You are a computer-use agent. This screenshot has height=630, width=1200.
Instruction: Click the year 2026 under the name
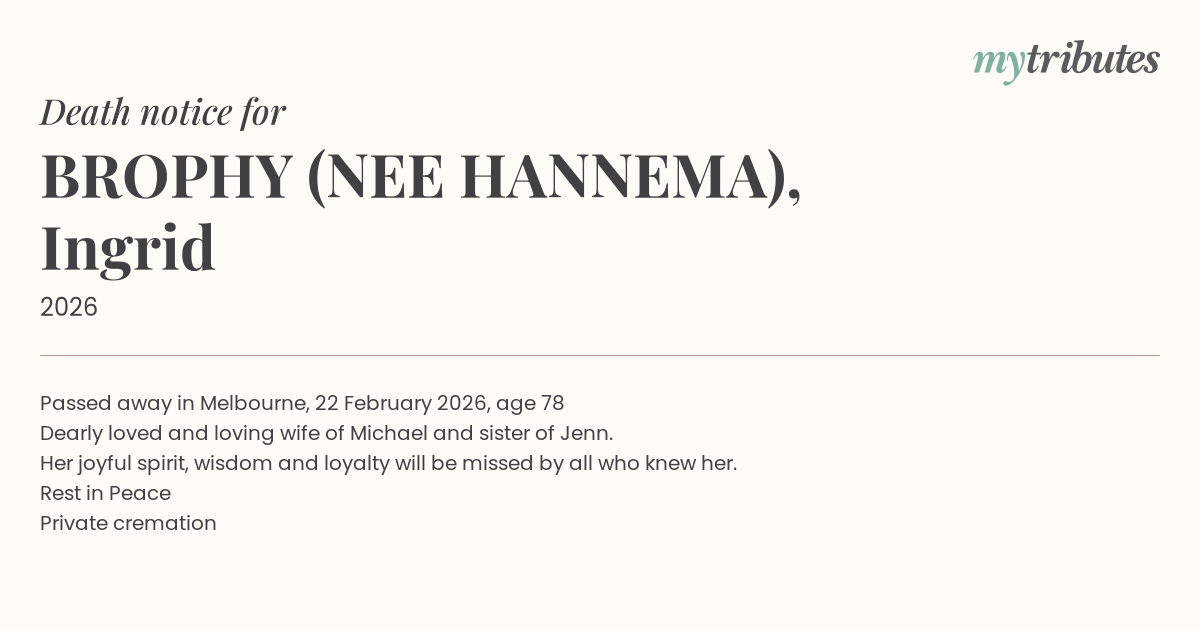click(69, 307)
